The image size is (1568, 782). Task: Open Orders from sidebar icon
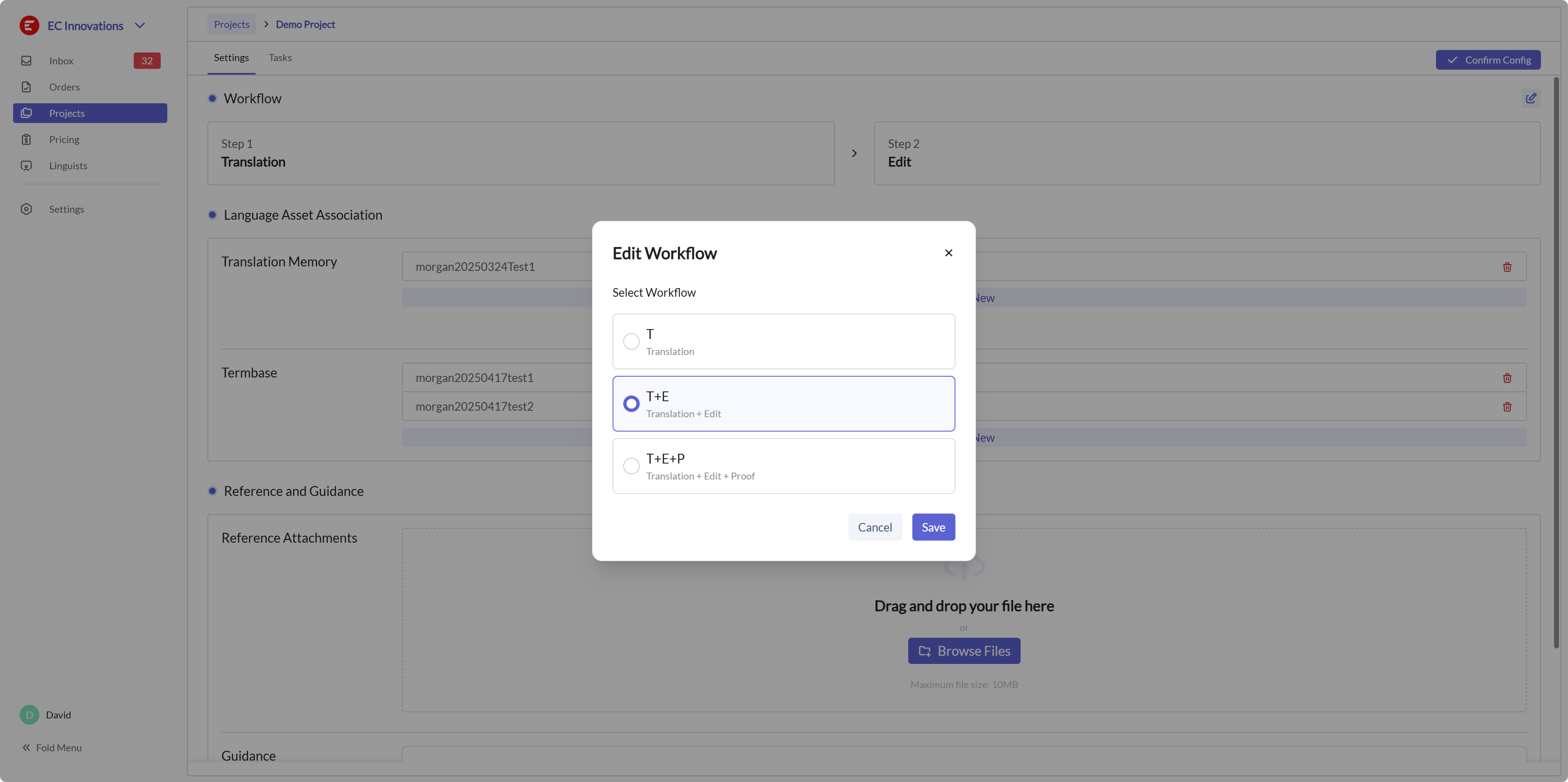point(26,87)
